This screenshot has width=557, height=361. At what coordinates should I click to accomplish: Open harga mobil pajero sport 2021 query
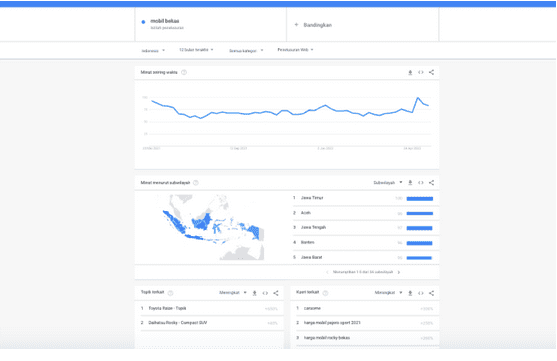click(365, 323)
